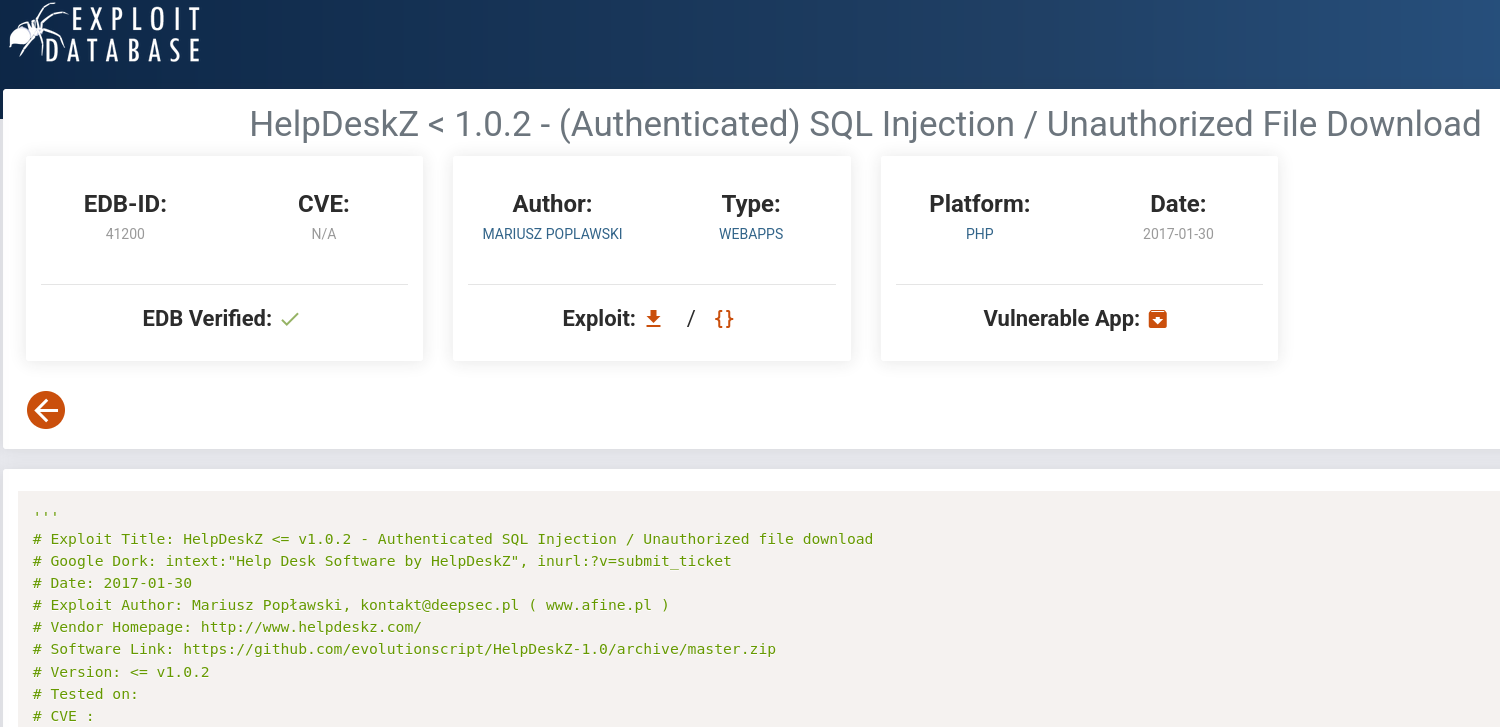Click the 'Author:' label
Viewport: 1500px width, 727px height.
553,204
